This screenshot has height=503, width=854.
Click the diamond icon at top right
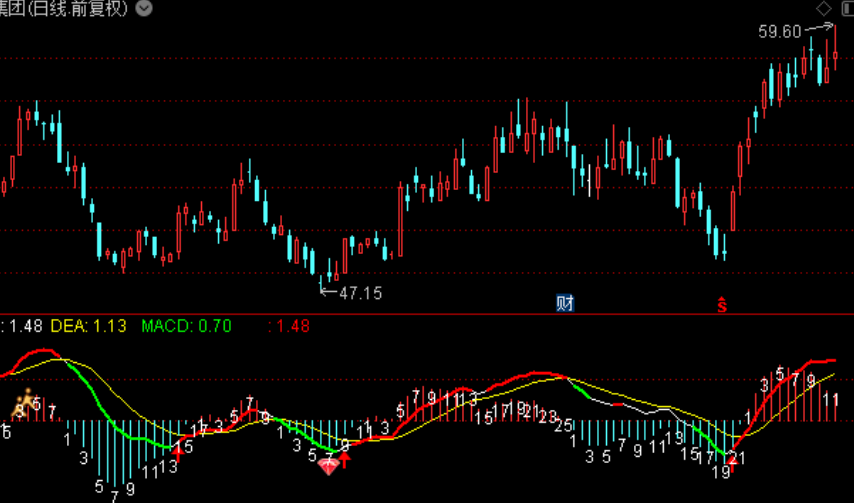pyautogui.click(x=823, y=9)
